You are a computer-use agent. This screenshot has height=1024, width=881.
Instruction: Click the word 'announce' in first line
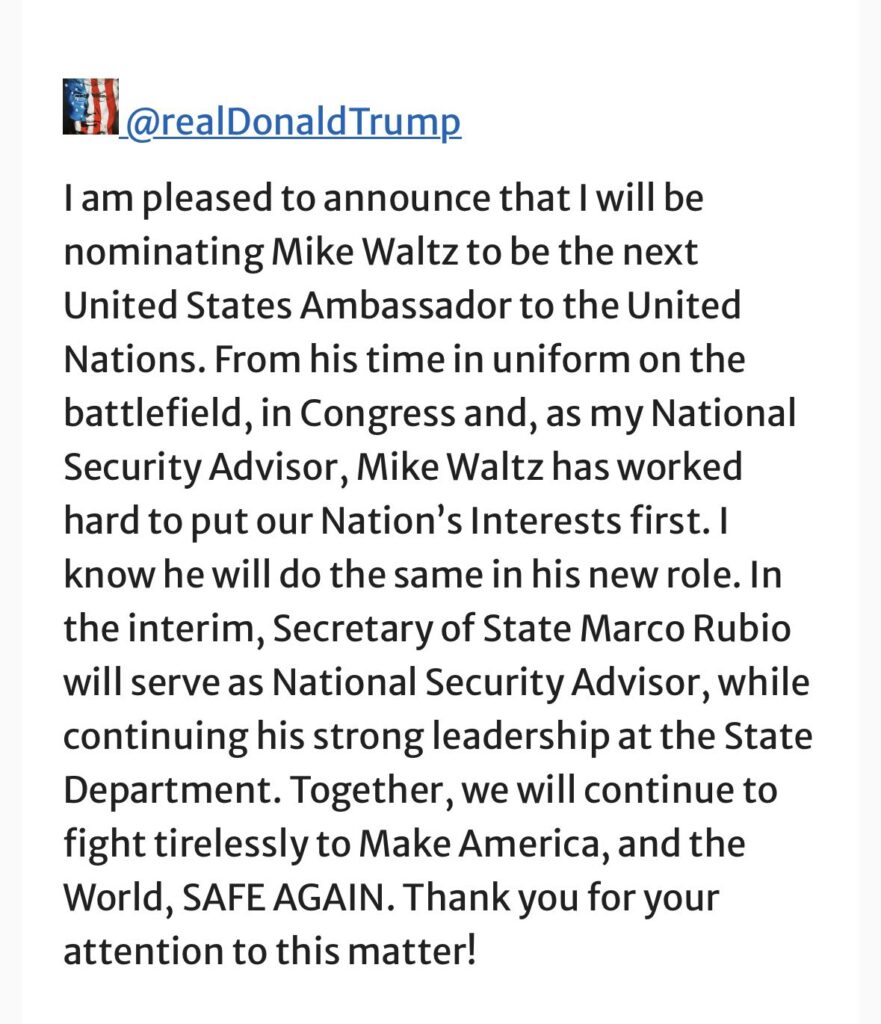click(406, 199)
